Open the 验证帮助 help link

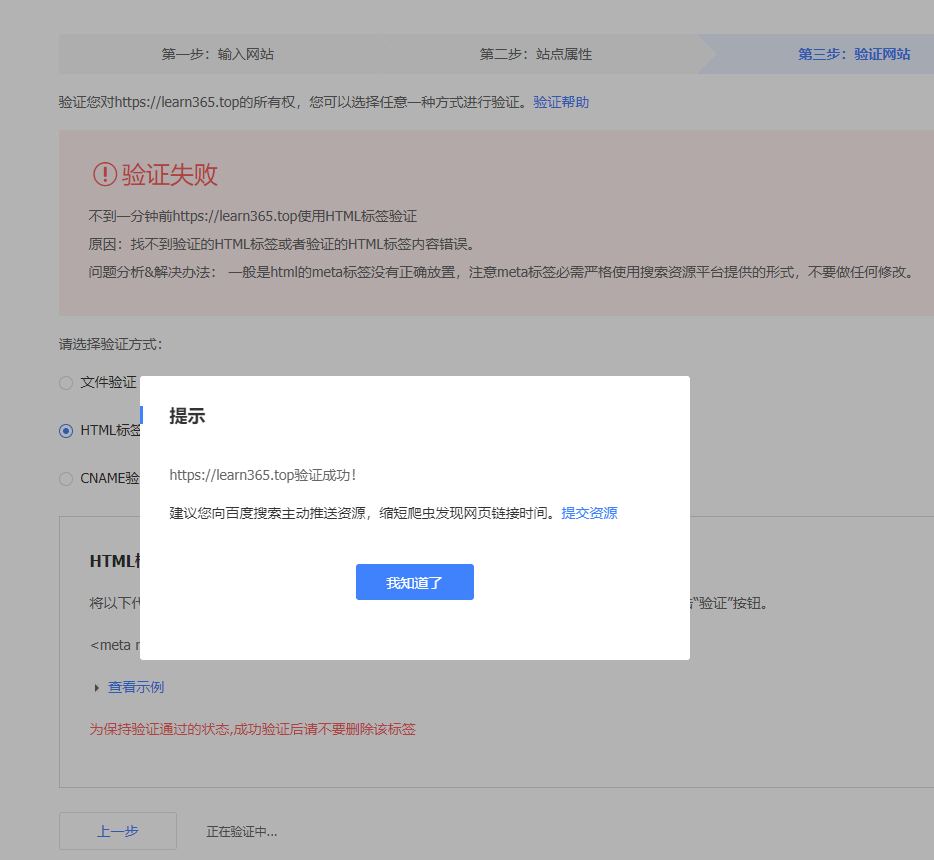point(561,102)
